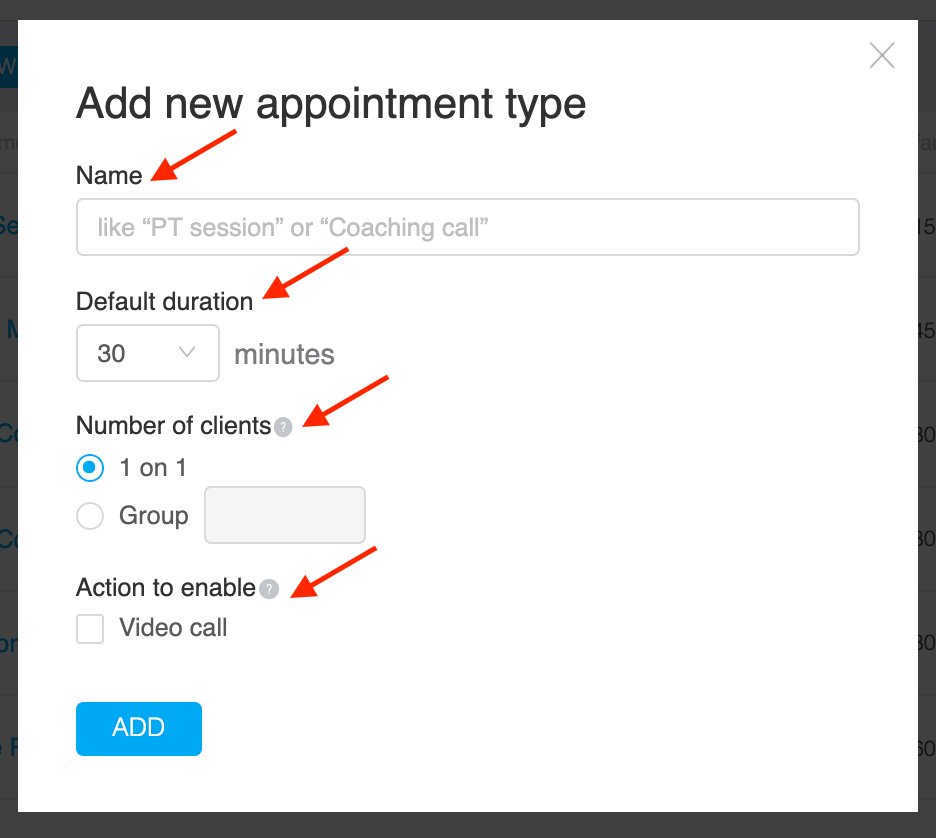The width and height of the screenshot is (936, 838).
Task: Click the 1 on 1 label text
Action: 153,468
